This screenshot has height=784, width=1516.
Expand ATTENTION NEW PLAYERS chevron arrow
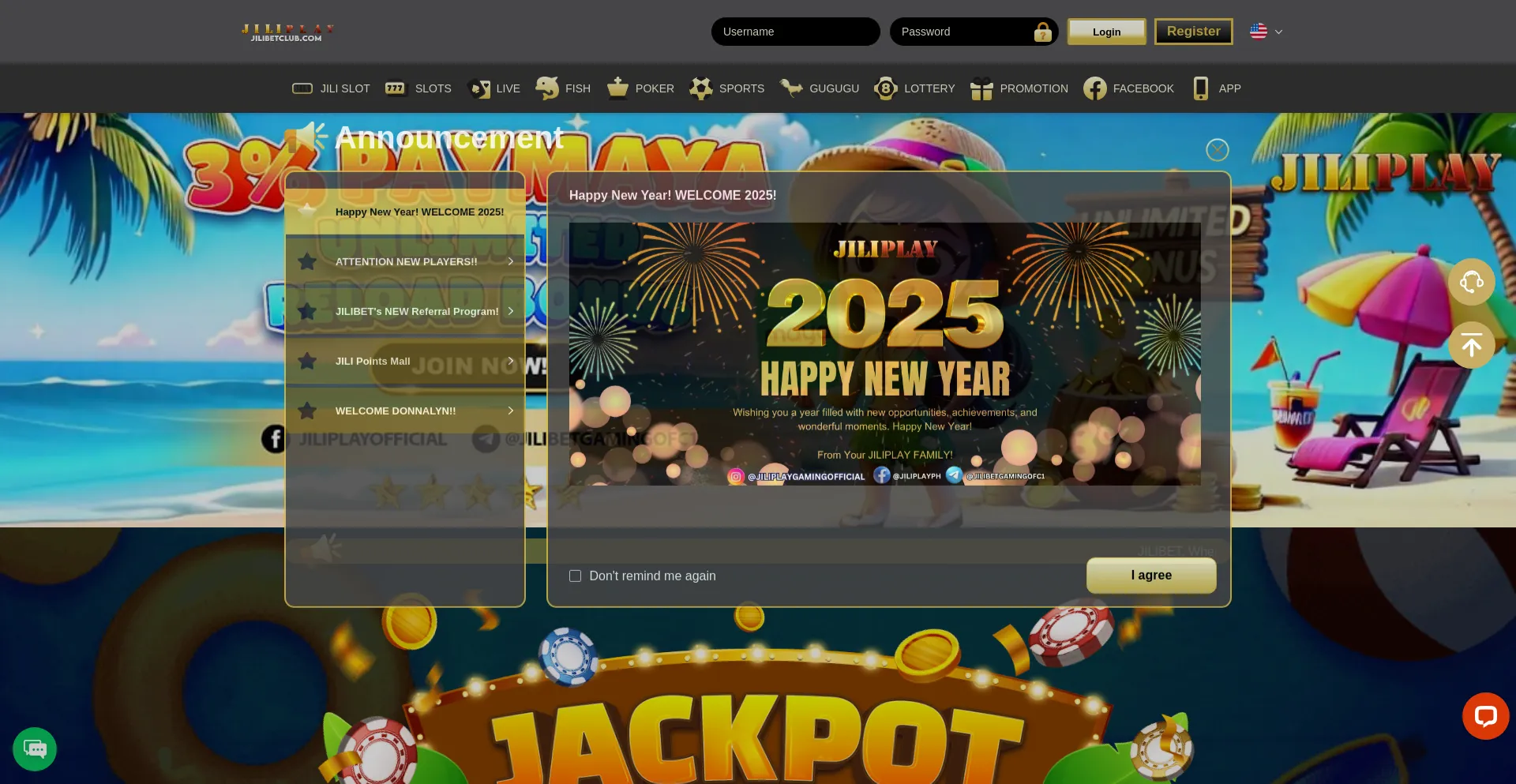(511, 261)
